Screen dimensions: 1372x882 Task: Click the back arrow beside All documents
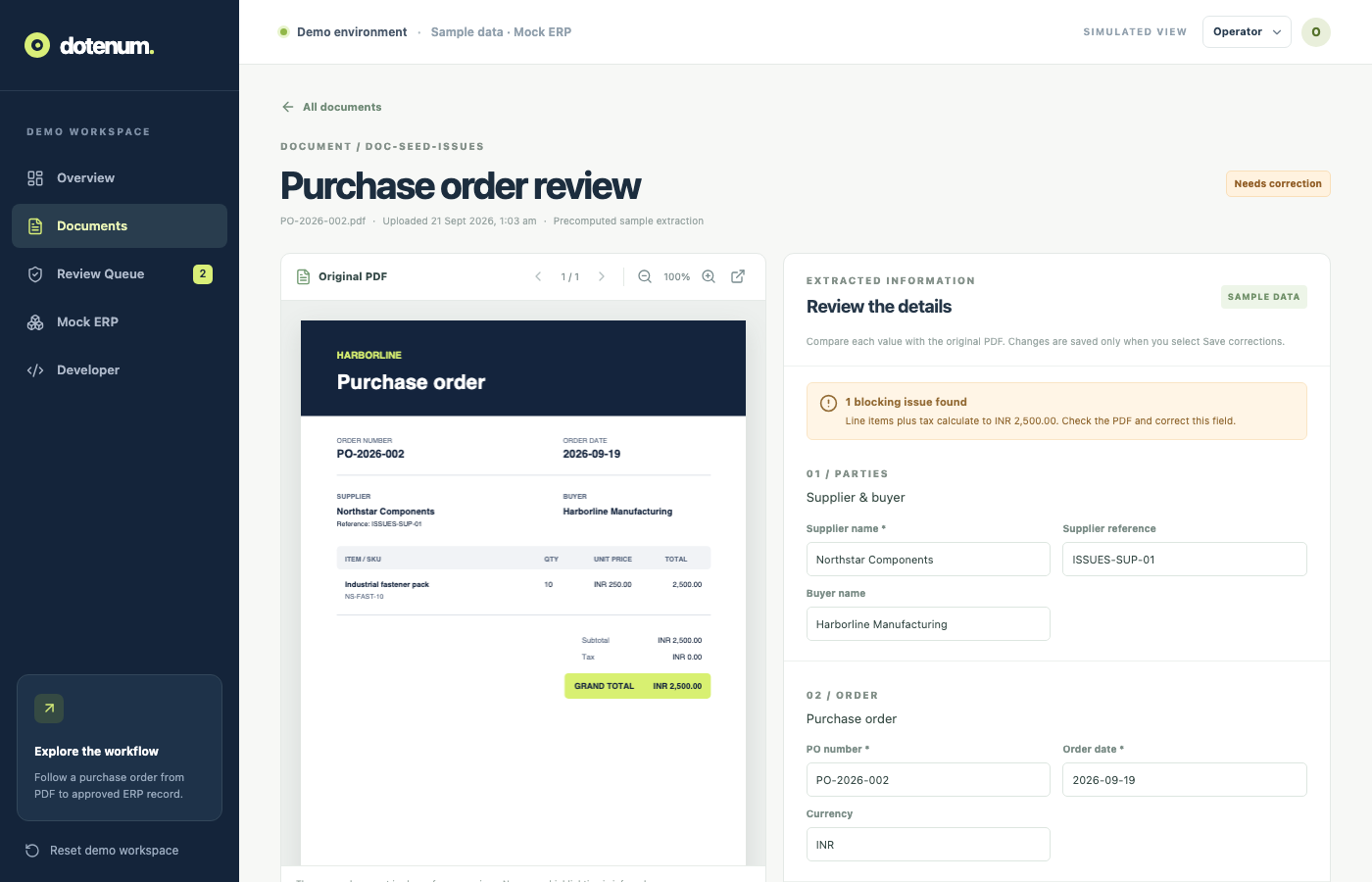(x=288, y=107)
